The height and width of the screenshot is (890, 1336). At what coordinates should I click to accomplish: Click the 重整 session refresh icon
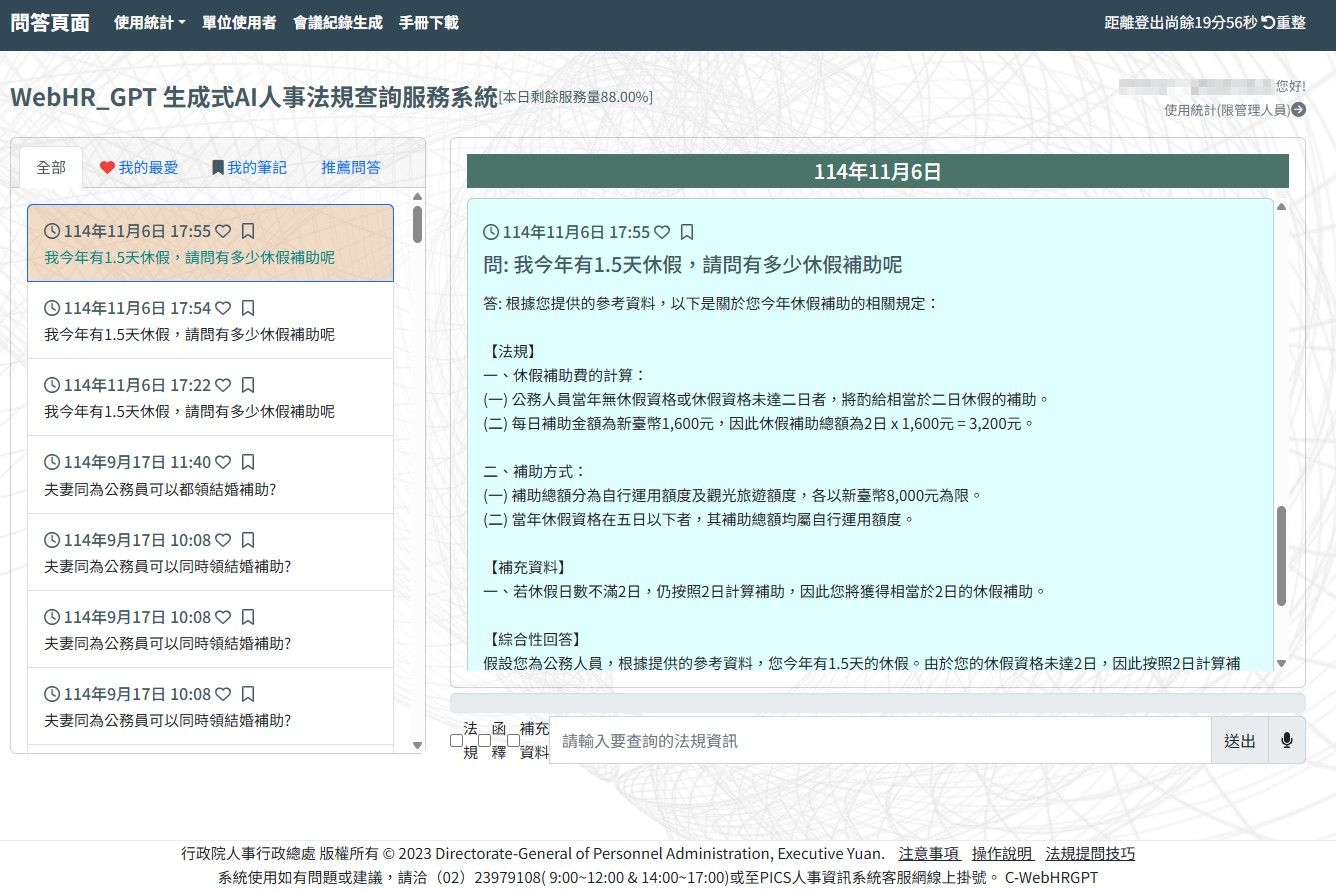[x=1268, y=22]
